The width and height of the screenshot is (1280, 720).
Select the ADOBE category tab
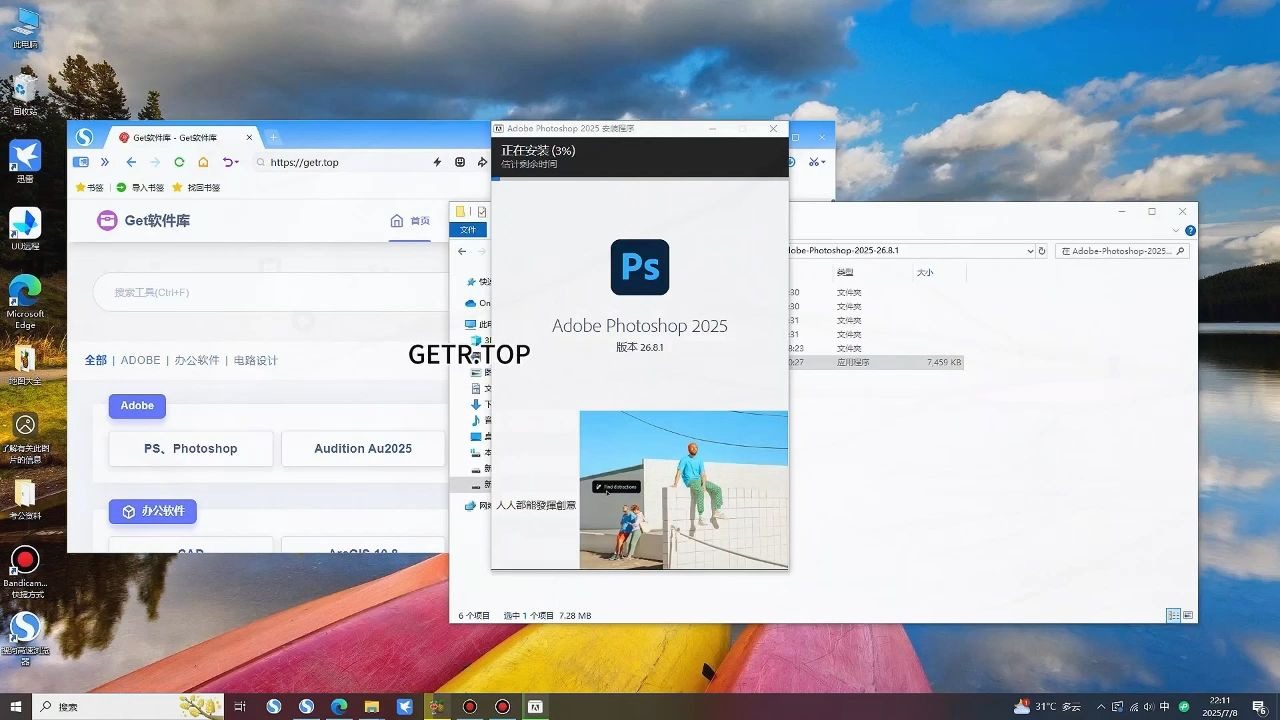140,360
